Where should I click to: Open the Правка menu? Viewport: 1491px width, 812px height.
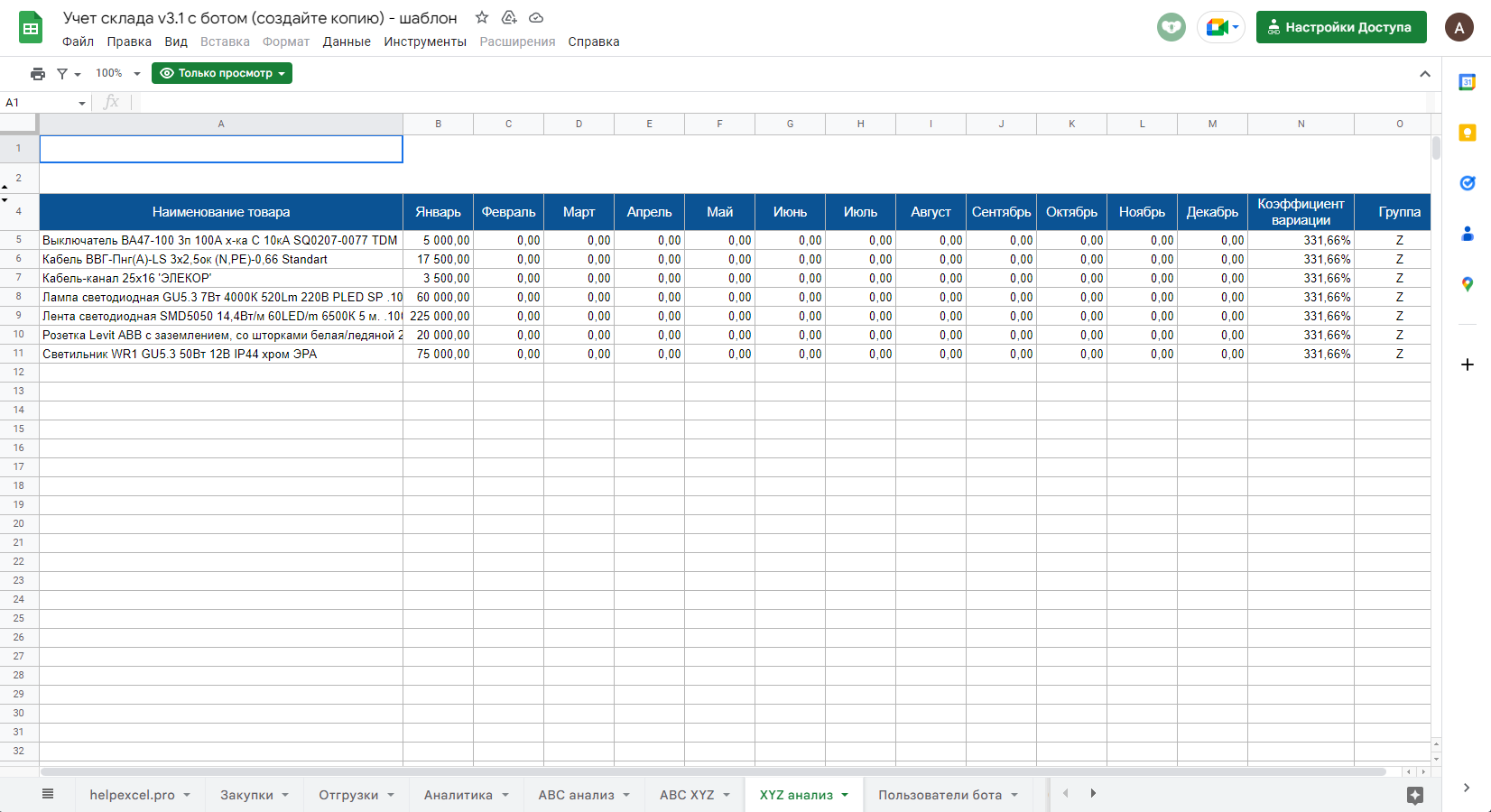click(x=129, y=42)
